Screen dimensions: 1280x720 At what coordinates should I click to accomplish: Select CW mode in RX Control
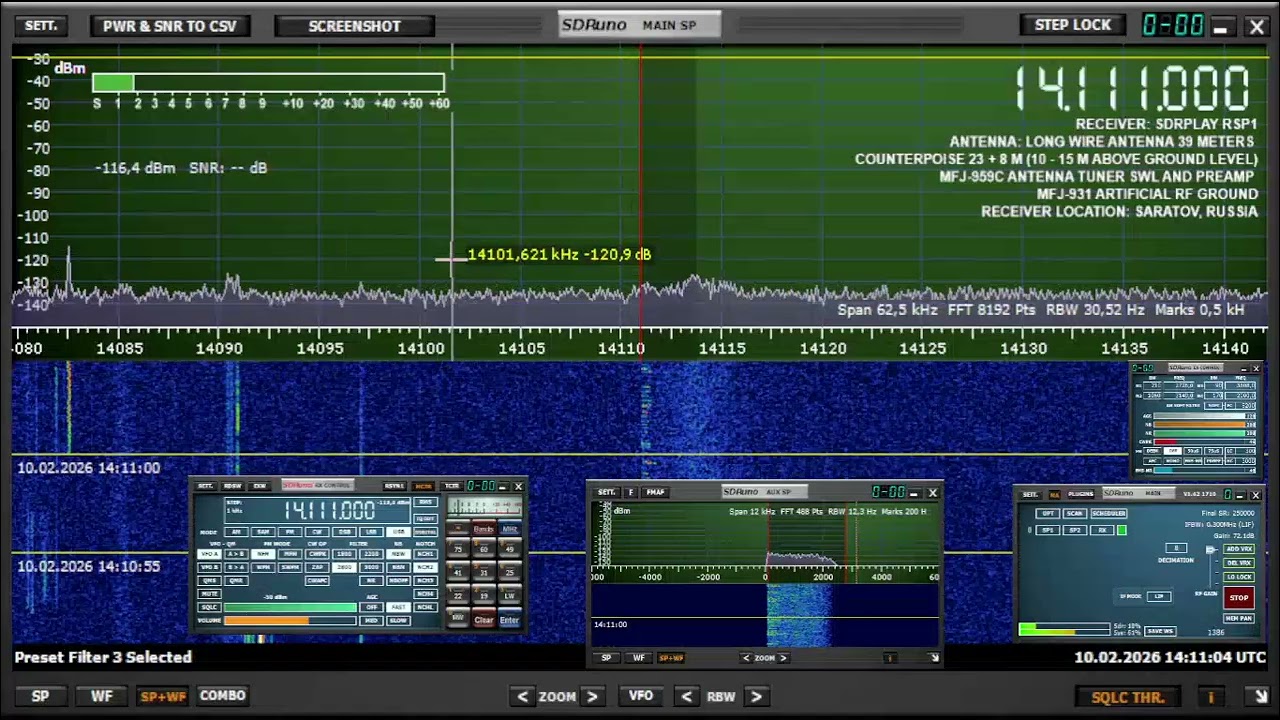click(x=317, y=532)
